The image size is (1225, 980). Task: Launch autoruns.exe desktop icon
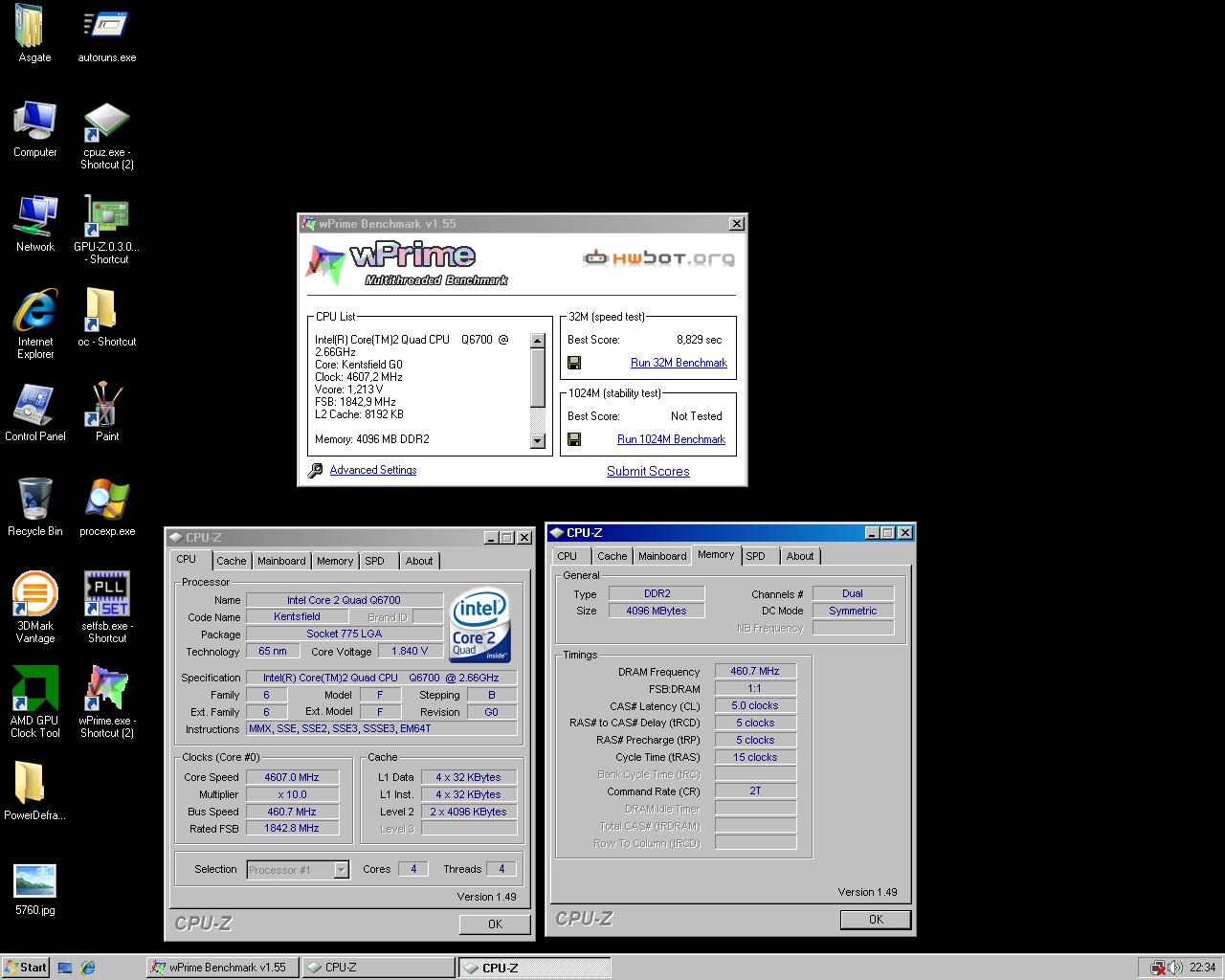point(106,33)
